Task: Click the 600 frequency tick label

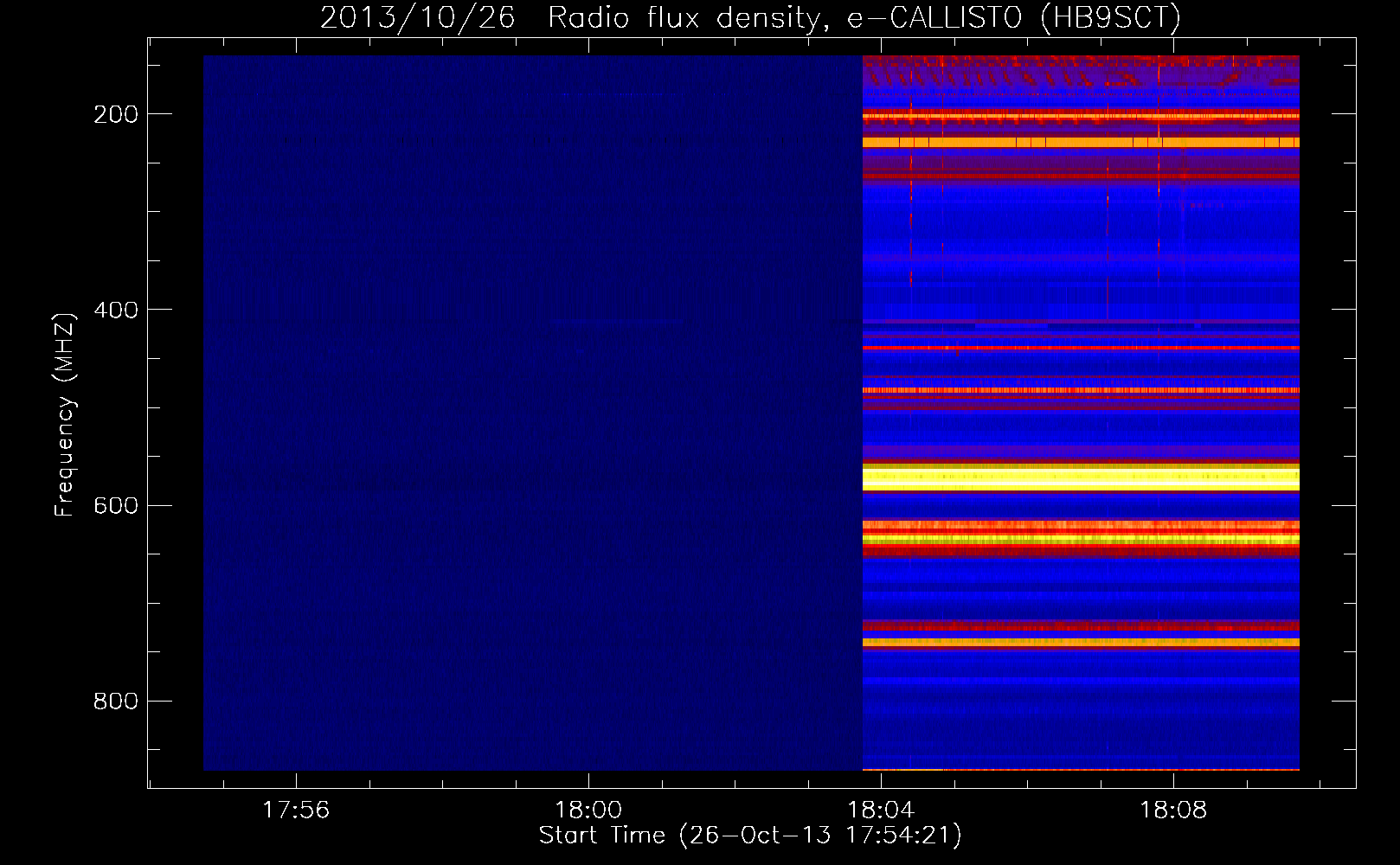Action: coord(116,505)
